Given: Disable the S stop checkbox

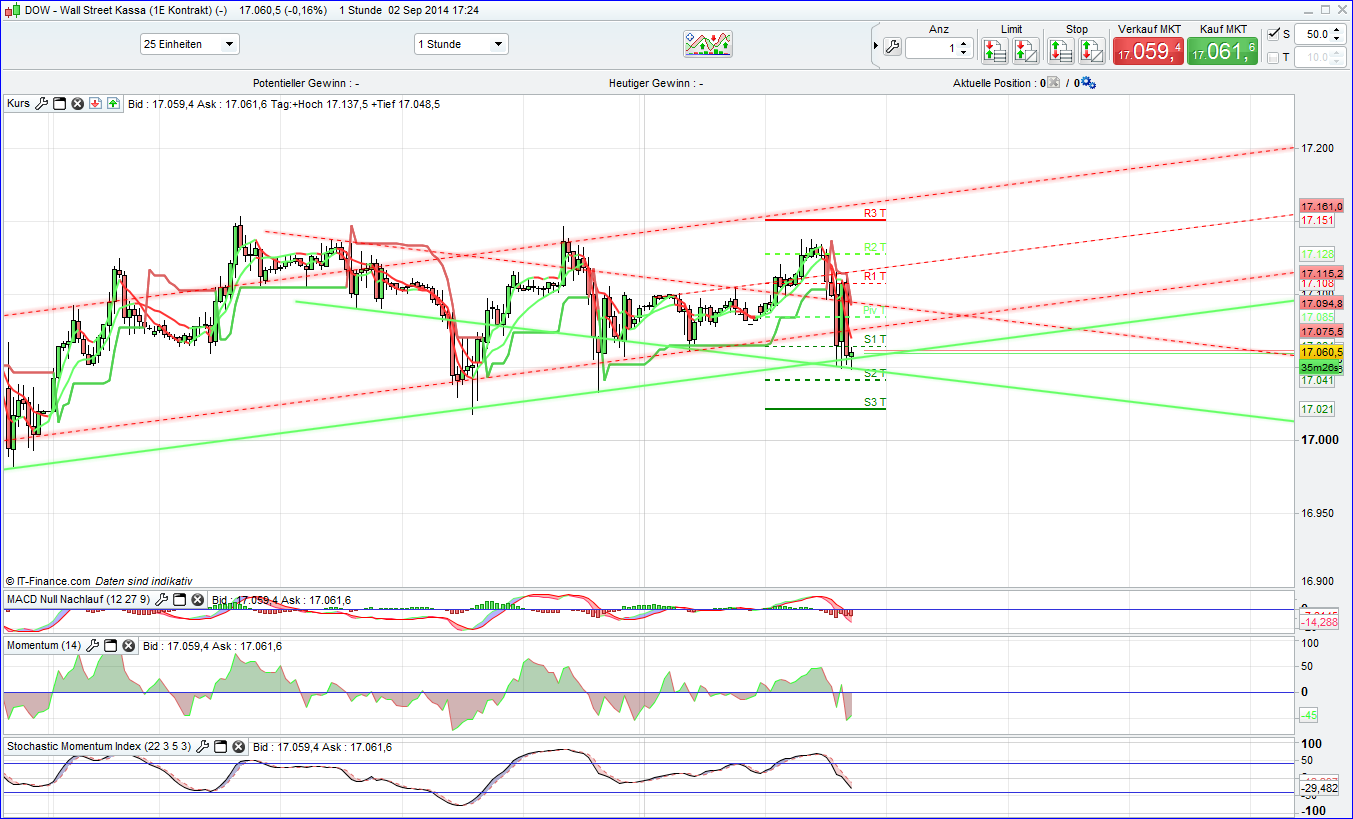Looking at the screenshot, I should click(1273, 33).
